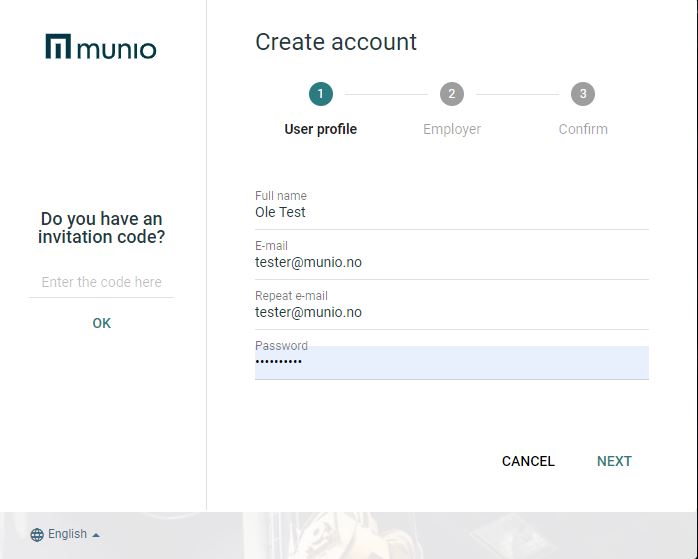Expand the language arrow next to English

[x=96, y=535]
